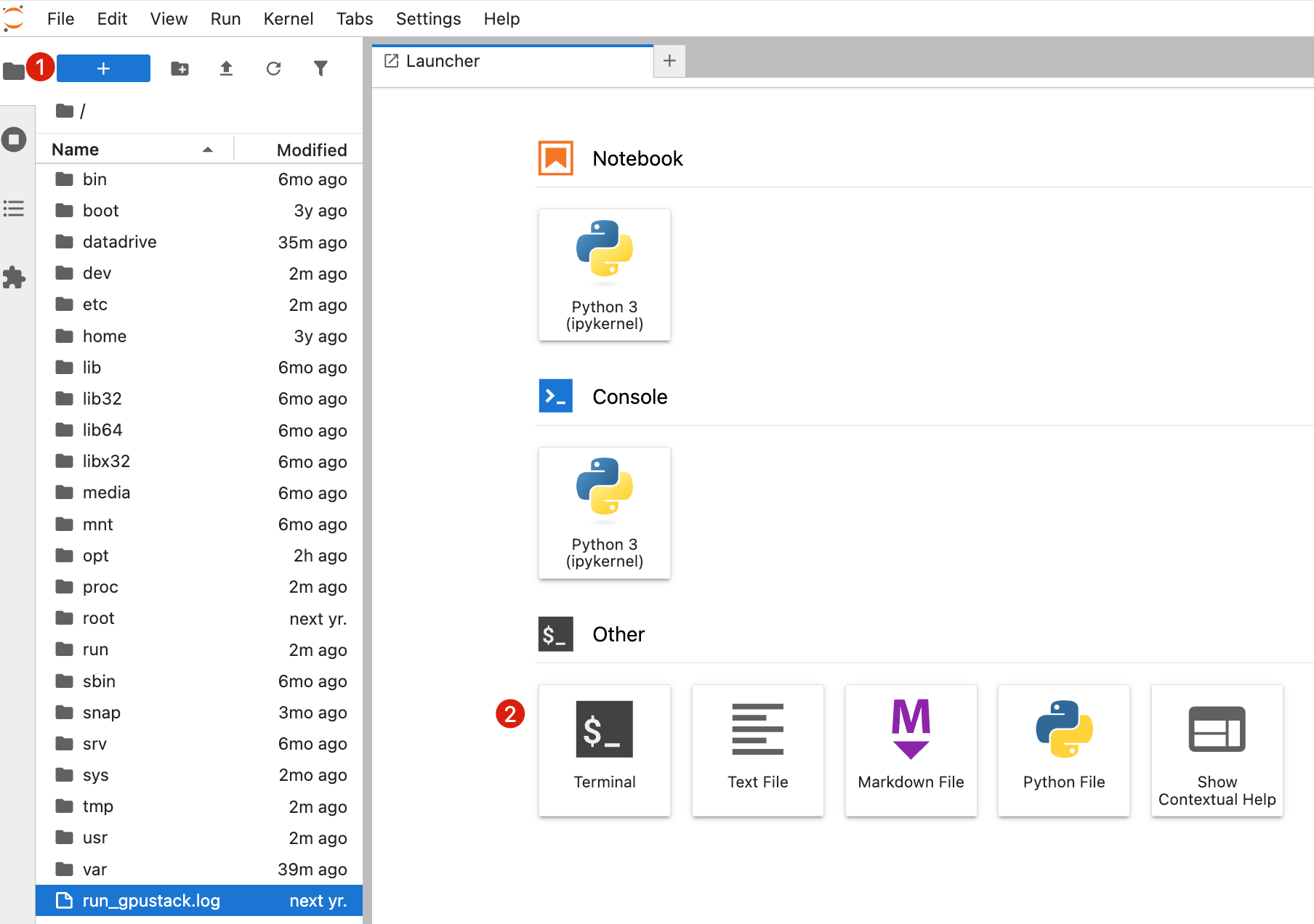Open the Kernel menu
The image size is (1314, 924).
coord(288,19)
